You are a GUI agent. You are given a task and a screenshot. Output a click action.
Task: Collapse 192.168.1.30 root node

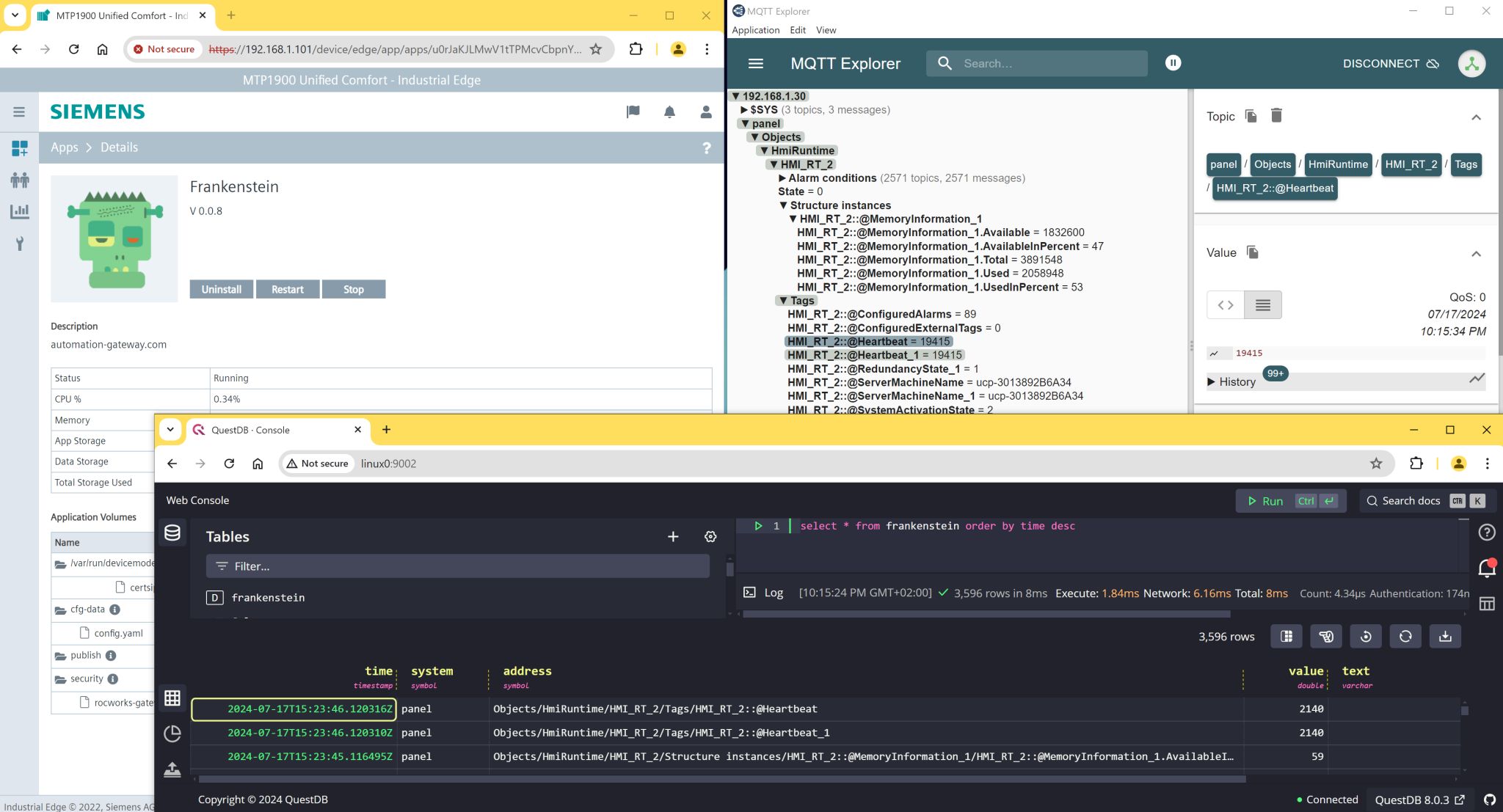736,96
